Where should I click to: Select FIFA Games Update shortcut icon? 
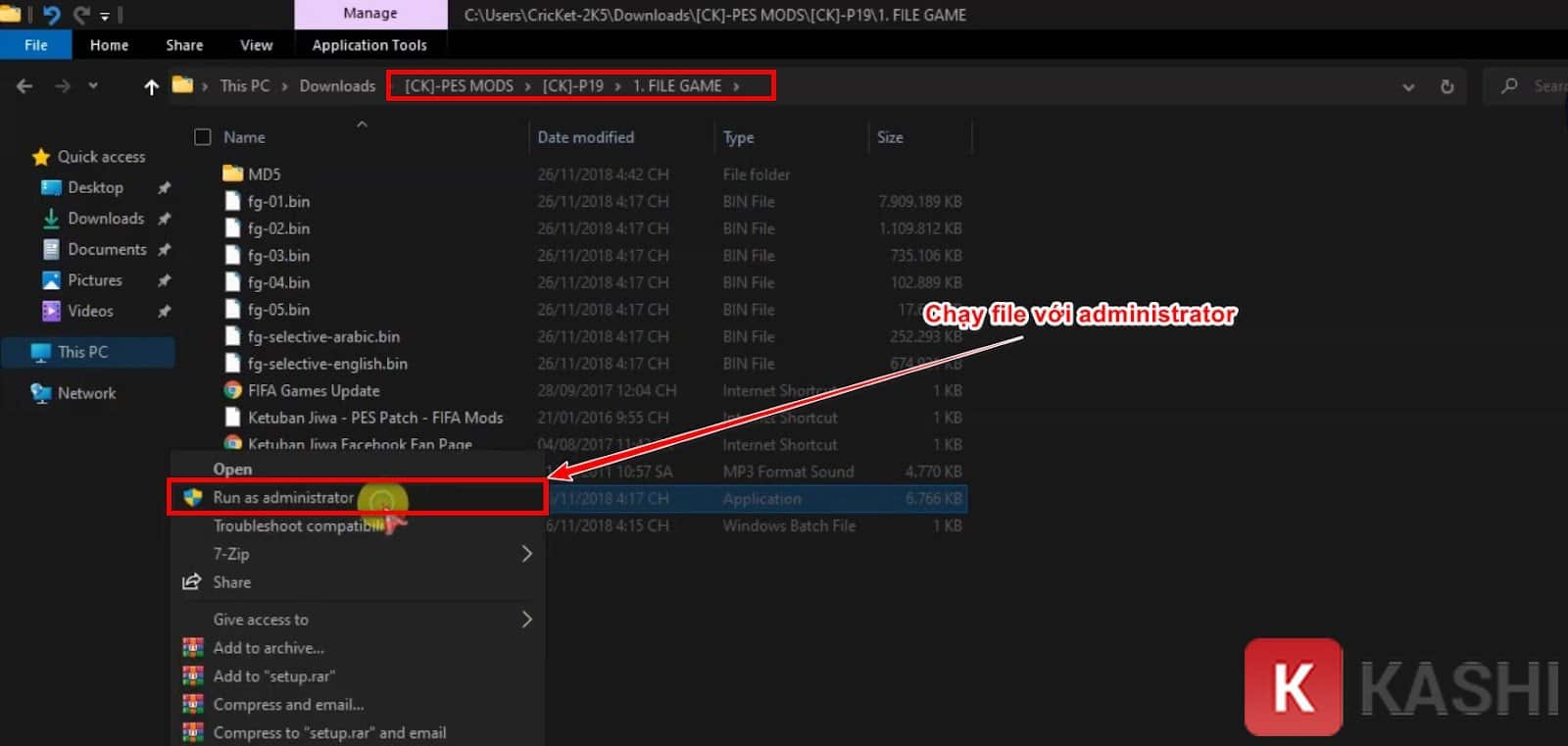pyautogui.click(x=232, y=390)
